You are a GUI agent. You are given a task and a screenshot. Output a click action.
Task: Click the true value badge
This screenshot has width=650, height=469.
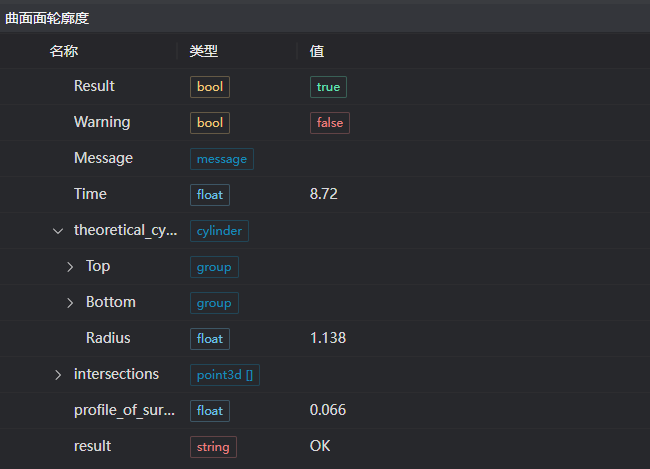tap(328, 87)
